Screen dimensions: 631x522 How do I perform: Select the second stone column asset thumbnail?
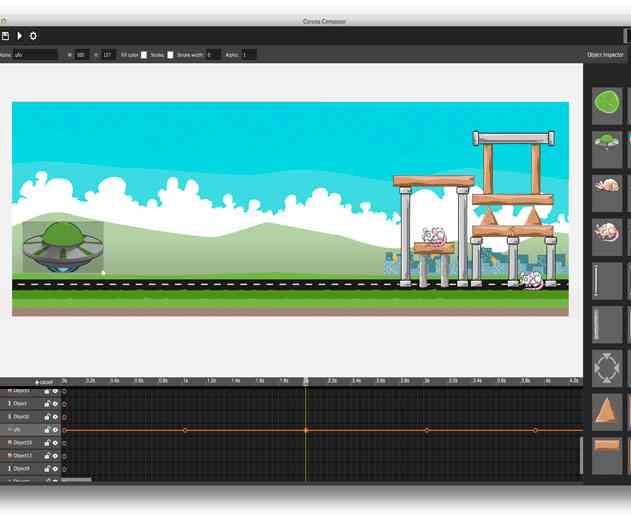(x=607, y=324)
